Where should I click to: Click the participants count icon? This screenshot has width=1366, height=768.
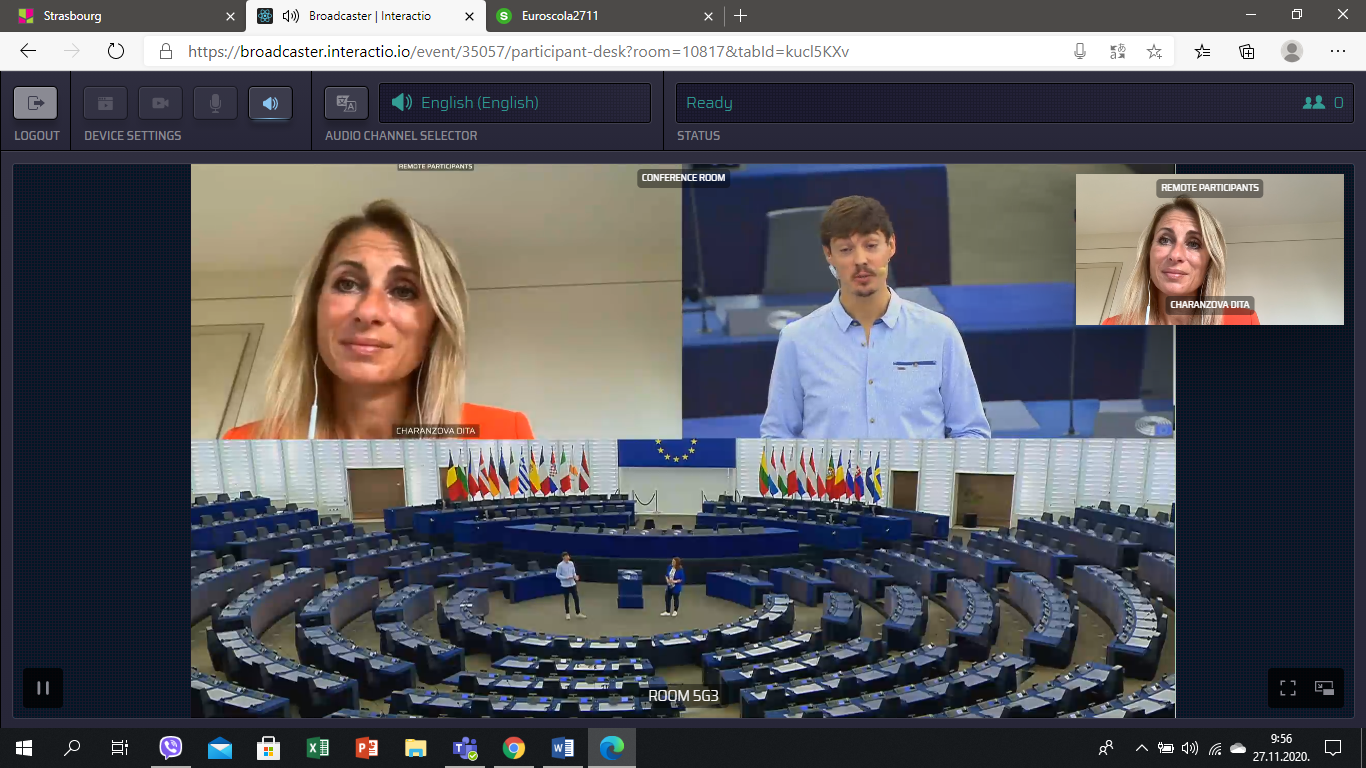point(1313,103)
